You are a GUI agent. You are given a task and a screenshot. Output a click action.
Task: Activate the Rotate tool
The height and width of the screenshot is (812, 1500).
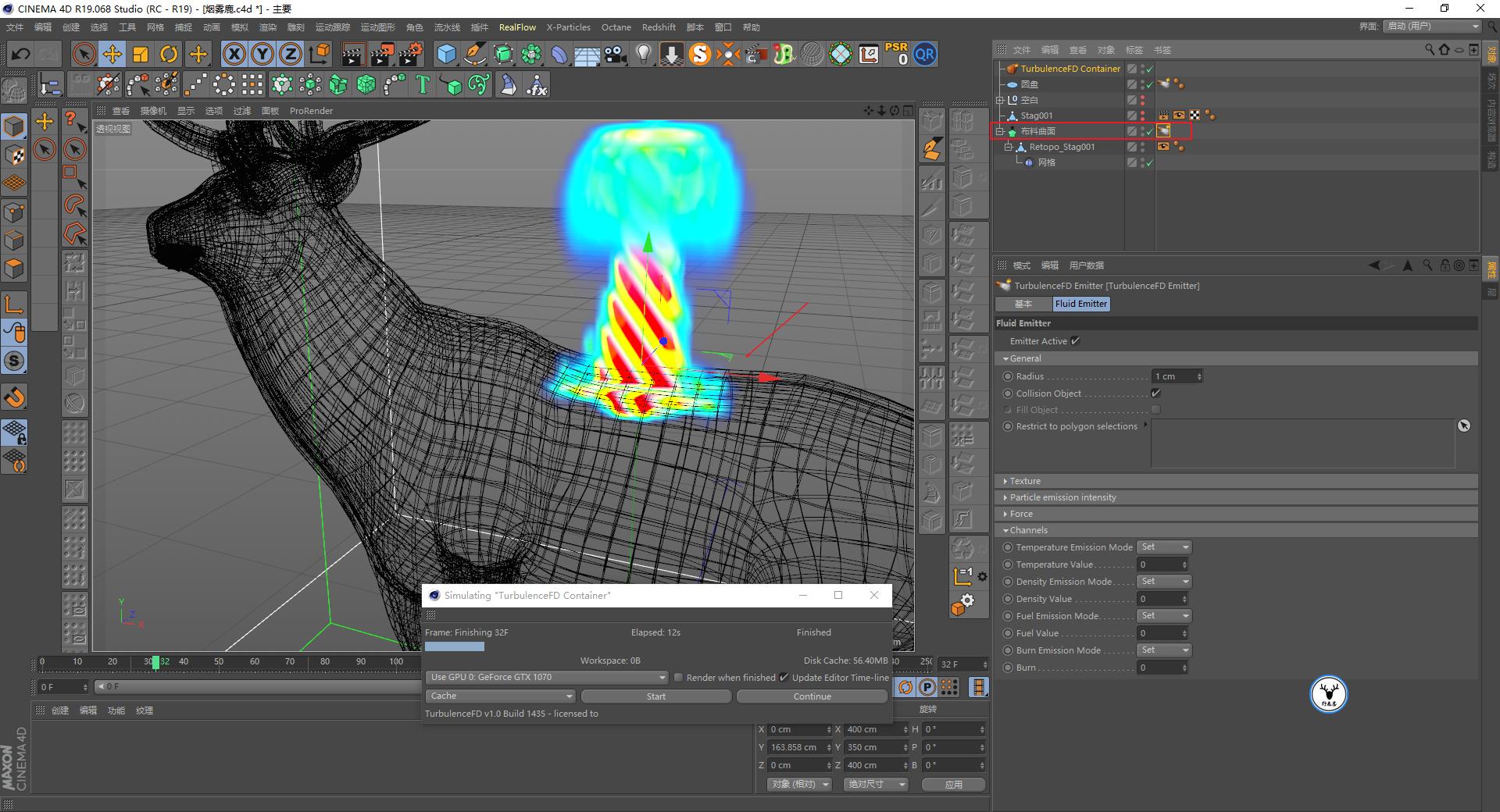(x=169, y=54)
